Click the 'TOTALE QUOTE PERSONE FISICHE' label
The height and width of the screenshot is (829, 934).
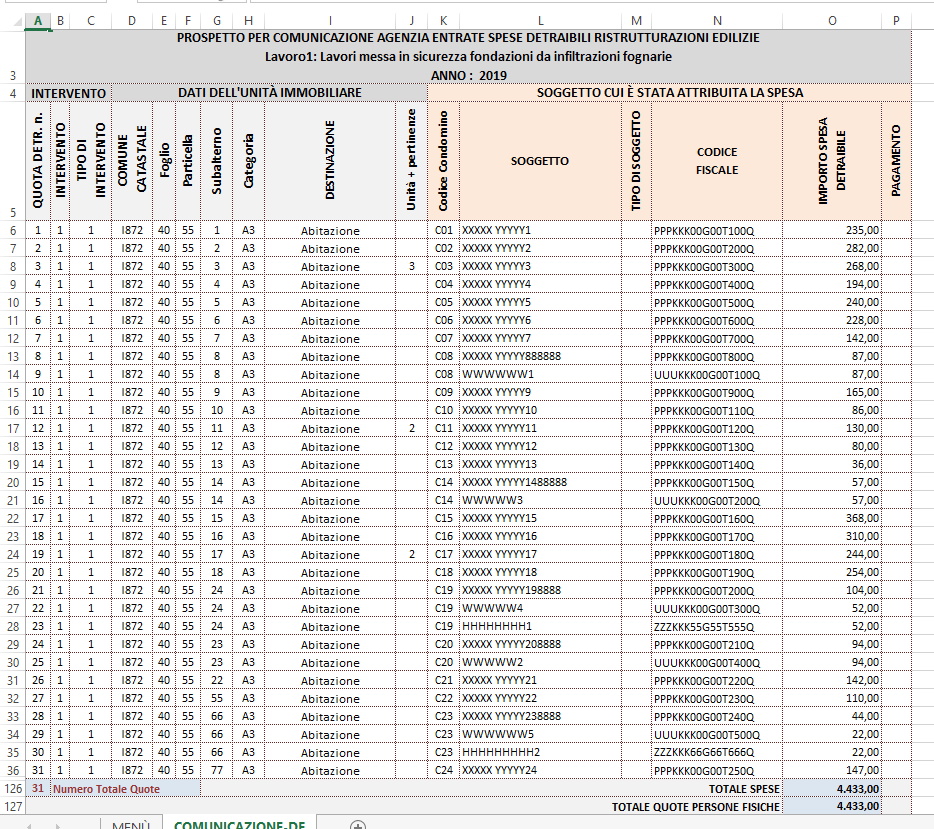696,807
